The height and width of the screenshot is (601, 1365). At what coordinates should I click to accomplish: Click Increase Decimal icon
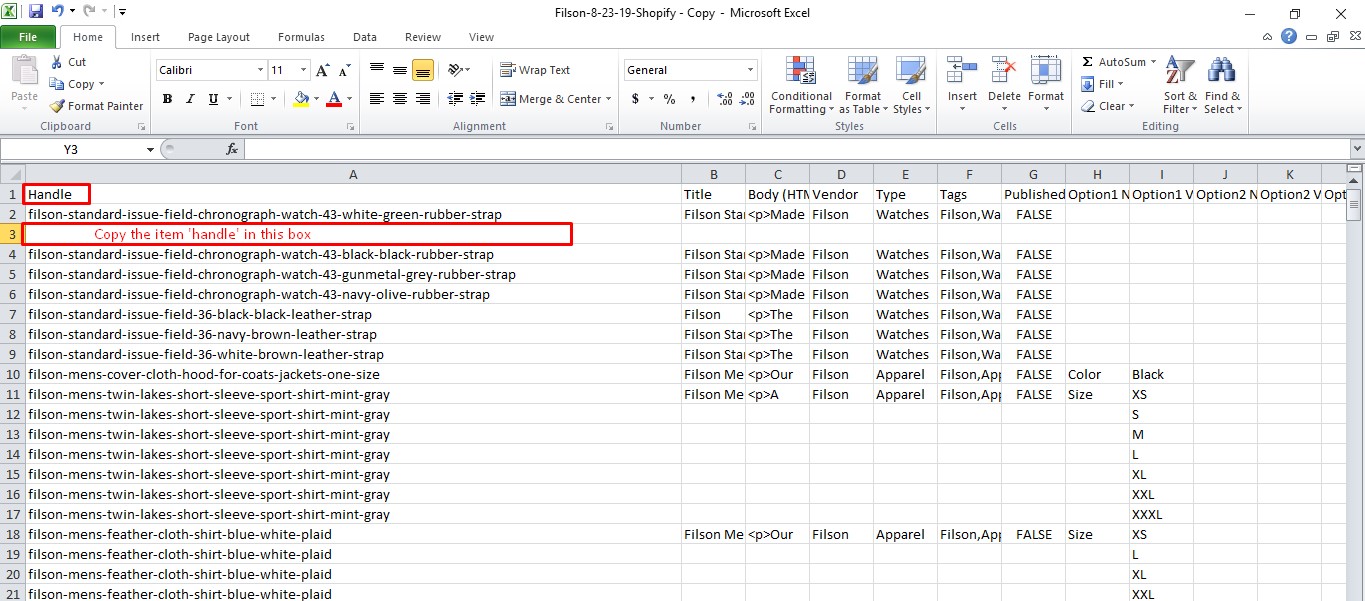tap(724, 99)
